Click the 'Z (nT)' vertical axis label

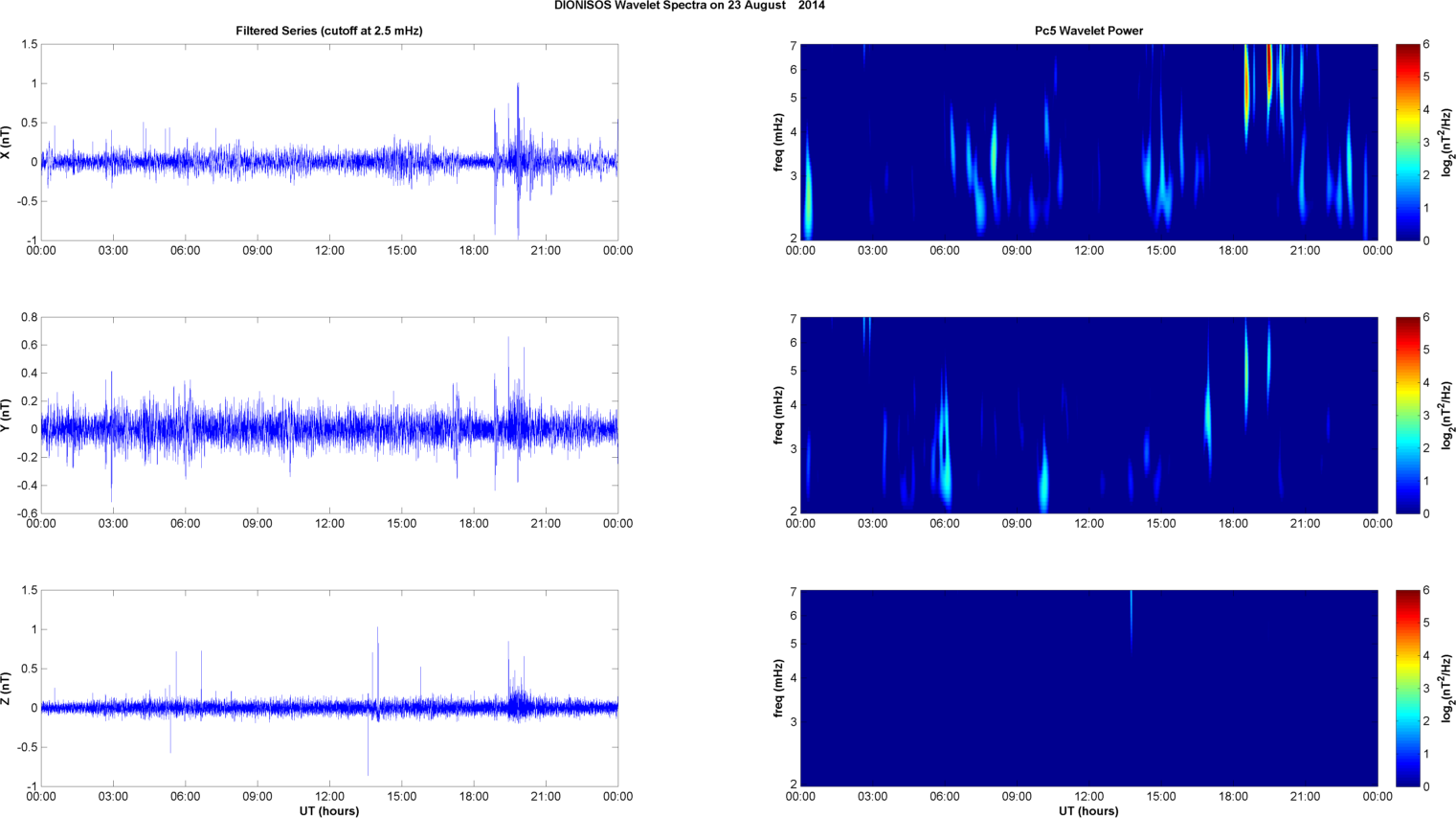(x=6, y=689)
